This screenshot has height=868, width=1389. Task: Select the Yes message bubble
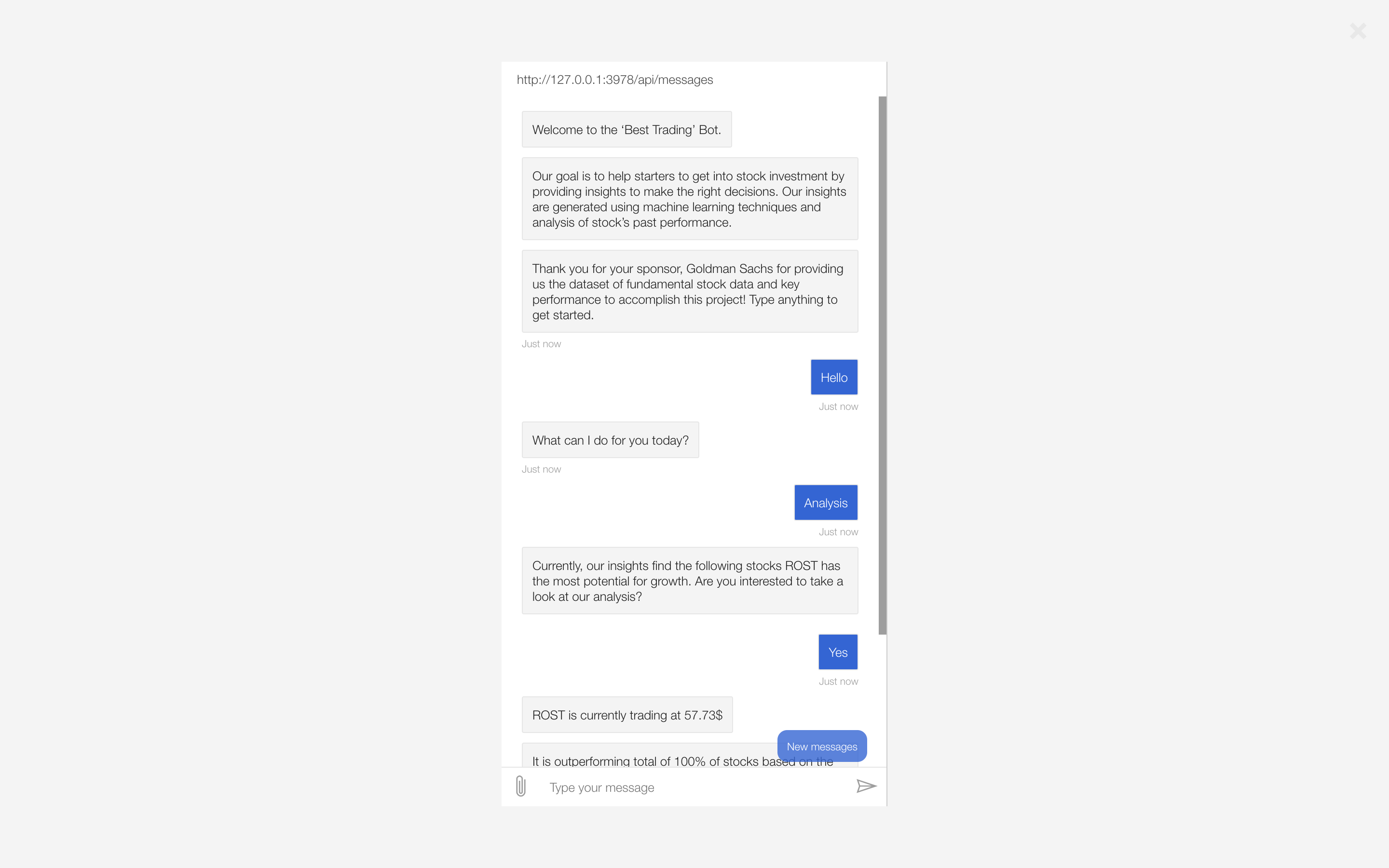click(x=838, y=652)
